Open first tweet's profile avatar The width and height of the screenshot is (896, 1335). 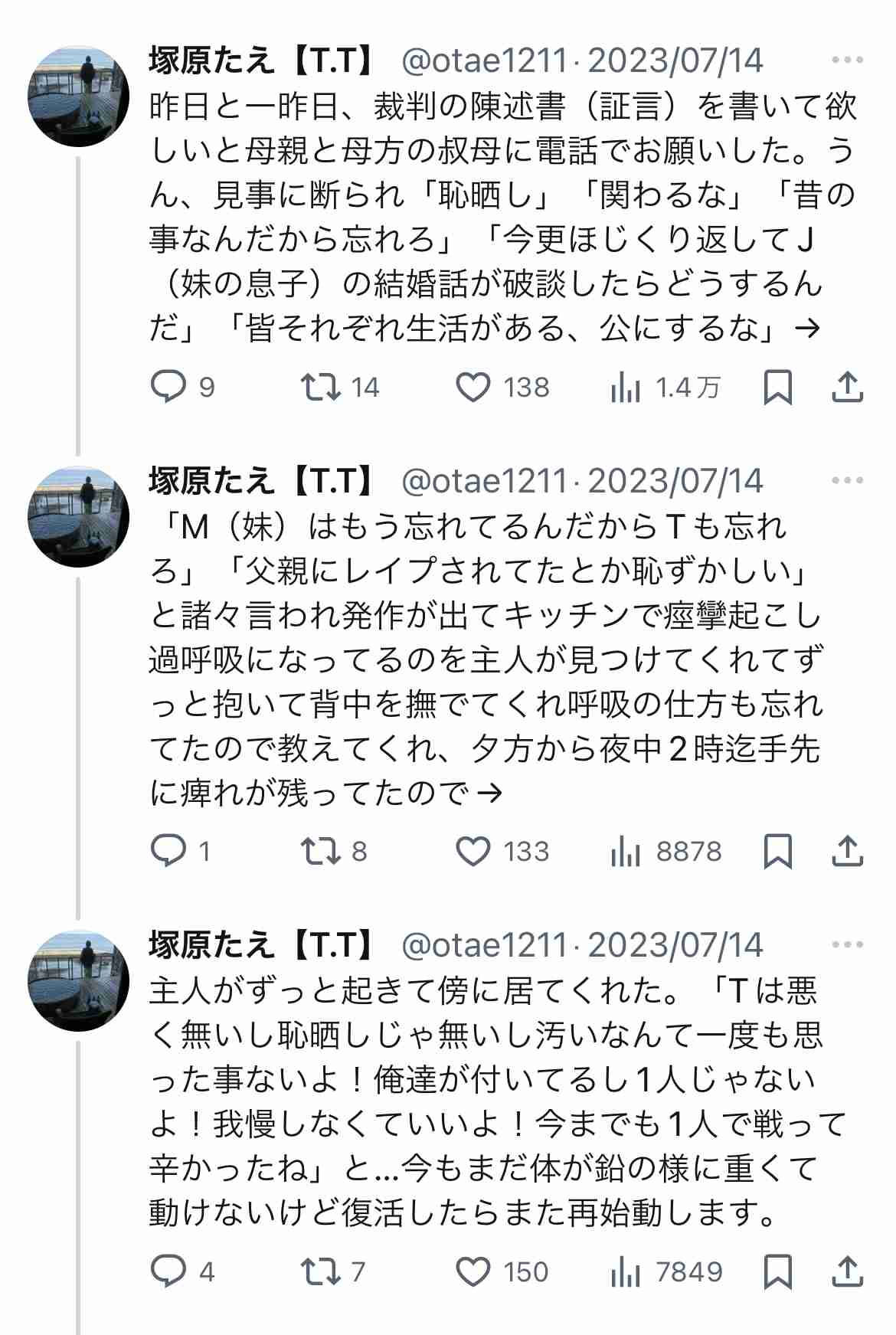point(78,97)
